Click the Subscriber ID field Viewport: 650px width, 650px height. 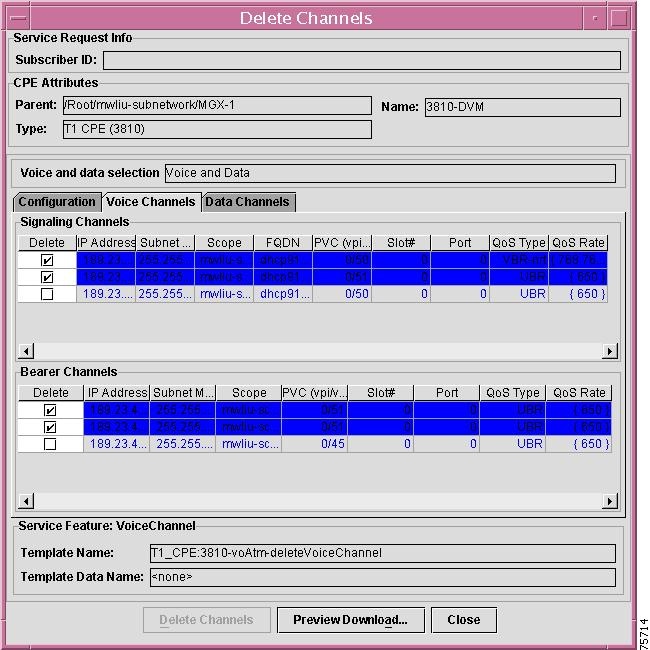362,61
